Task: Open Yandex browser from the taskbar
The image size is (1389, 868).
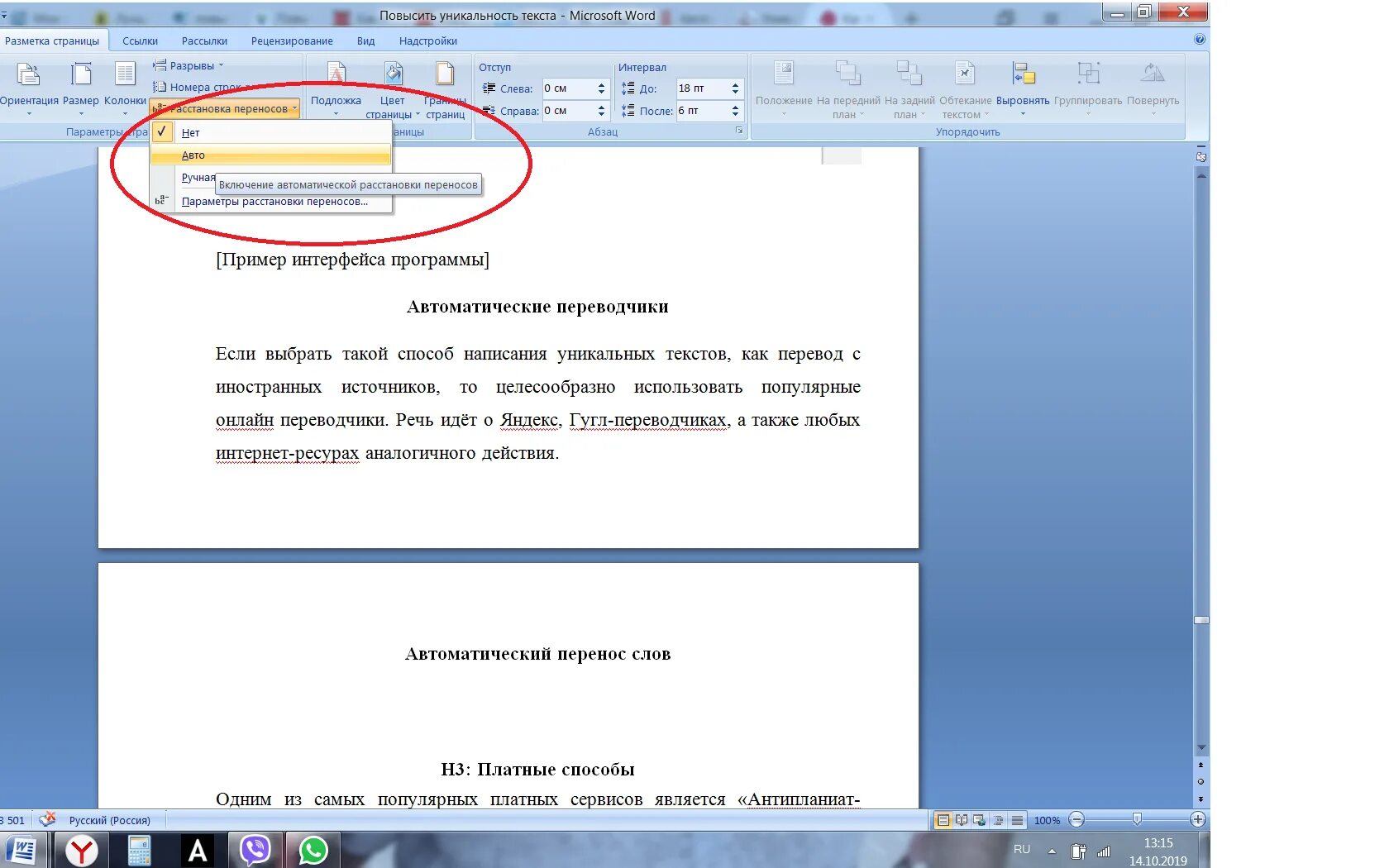Action: [81, 851]
